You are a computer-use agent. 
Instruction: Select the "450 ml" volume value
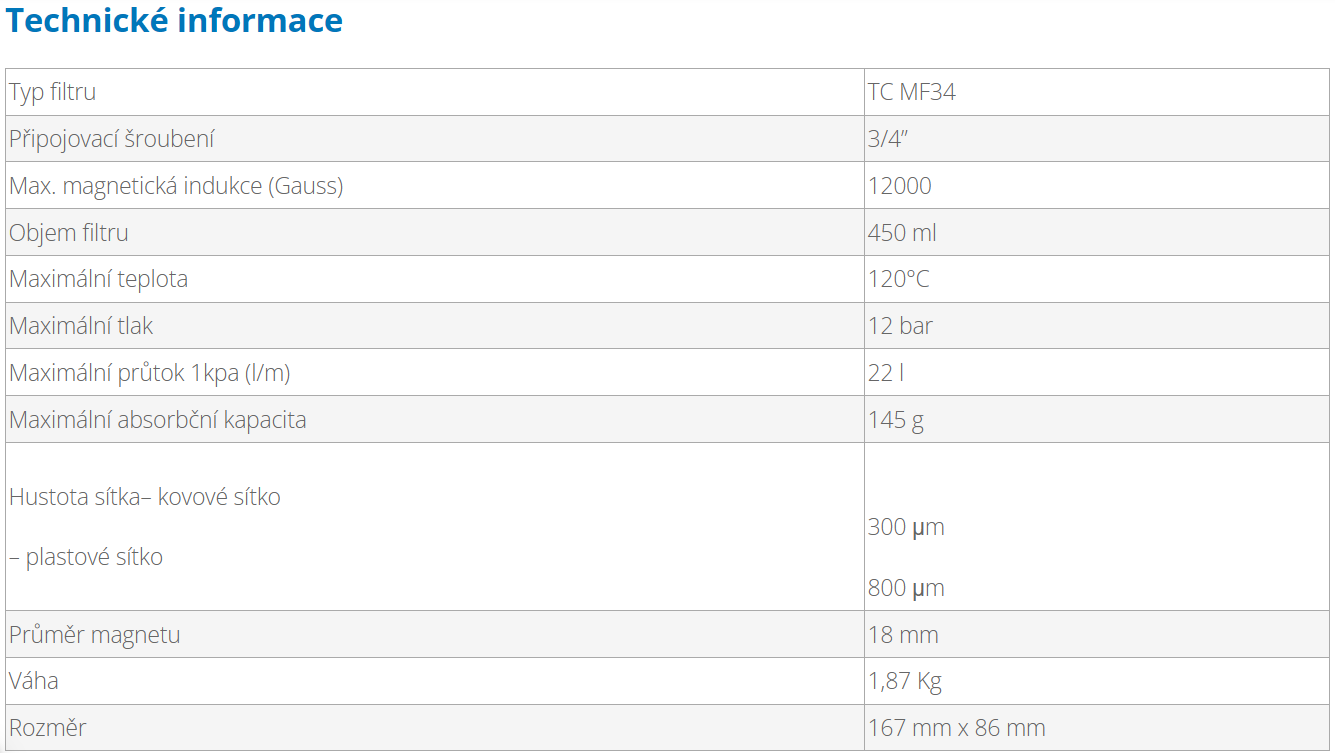pos(902,233)
